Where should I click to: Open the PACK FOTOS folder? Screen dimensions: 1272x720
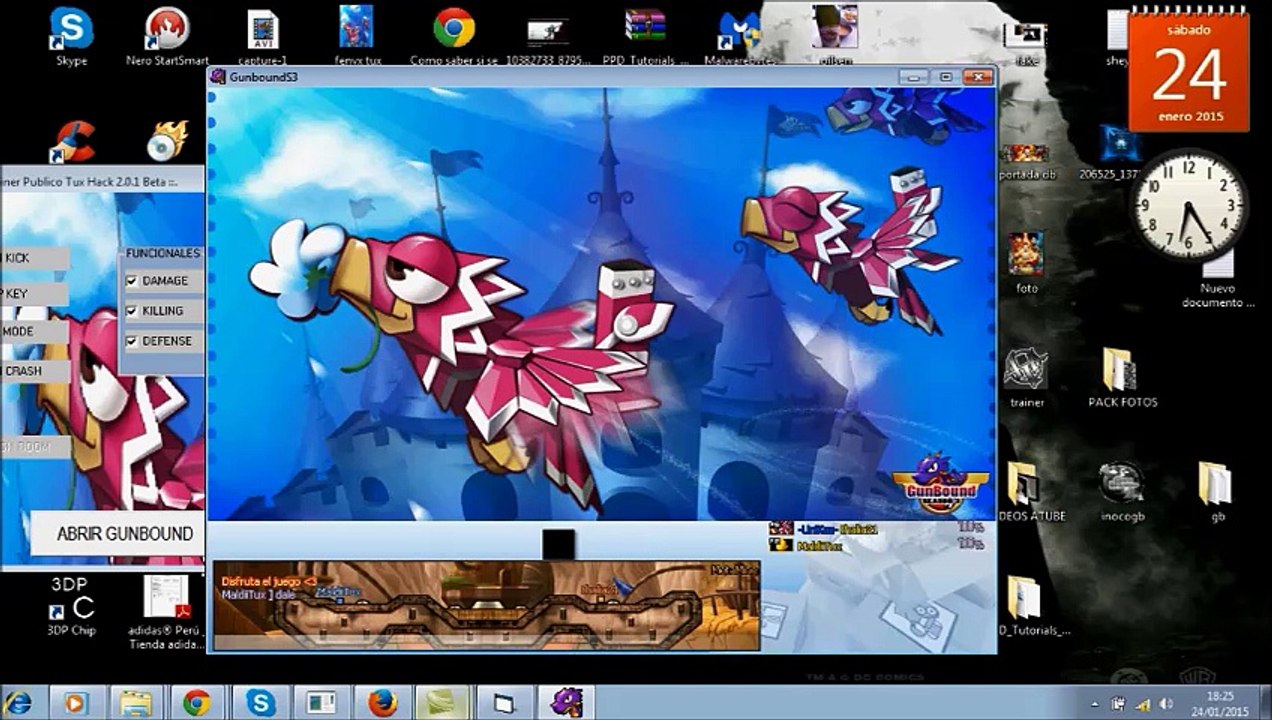coord(1122,377)
